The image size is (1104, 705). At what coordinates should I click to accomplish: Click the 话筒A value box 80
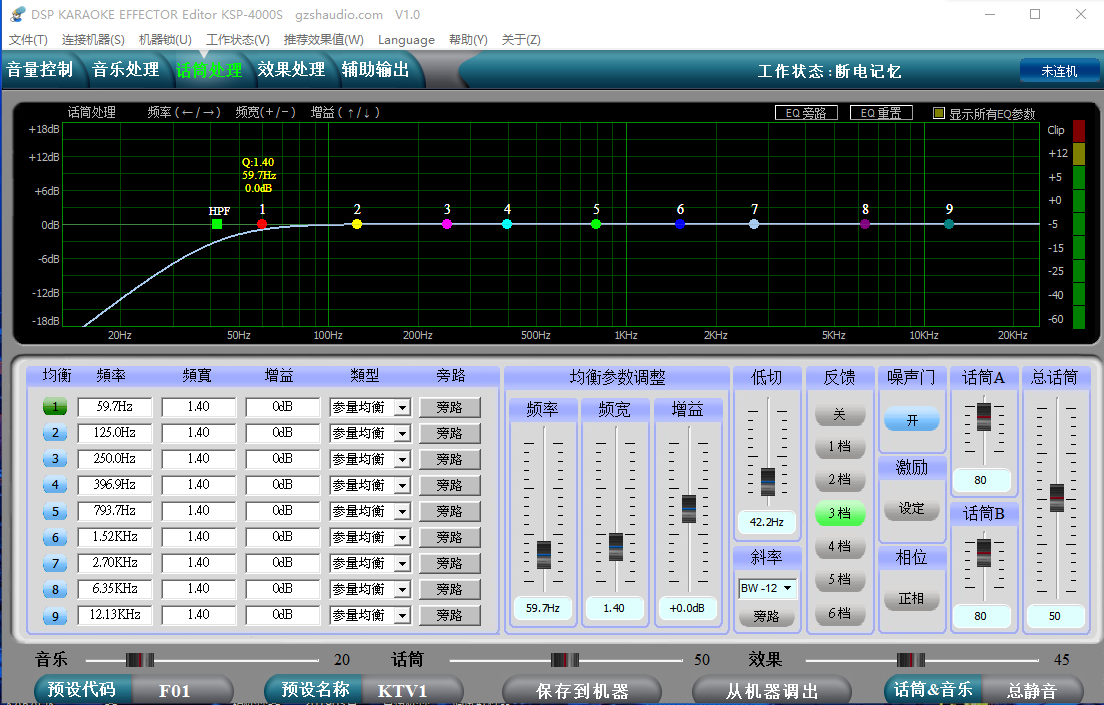[981, 480]
